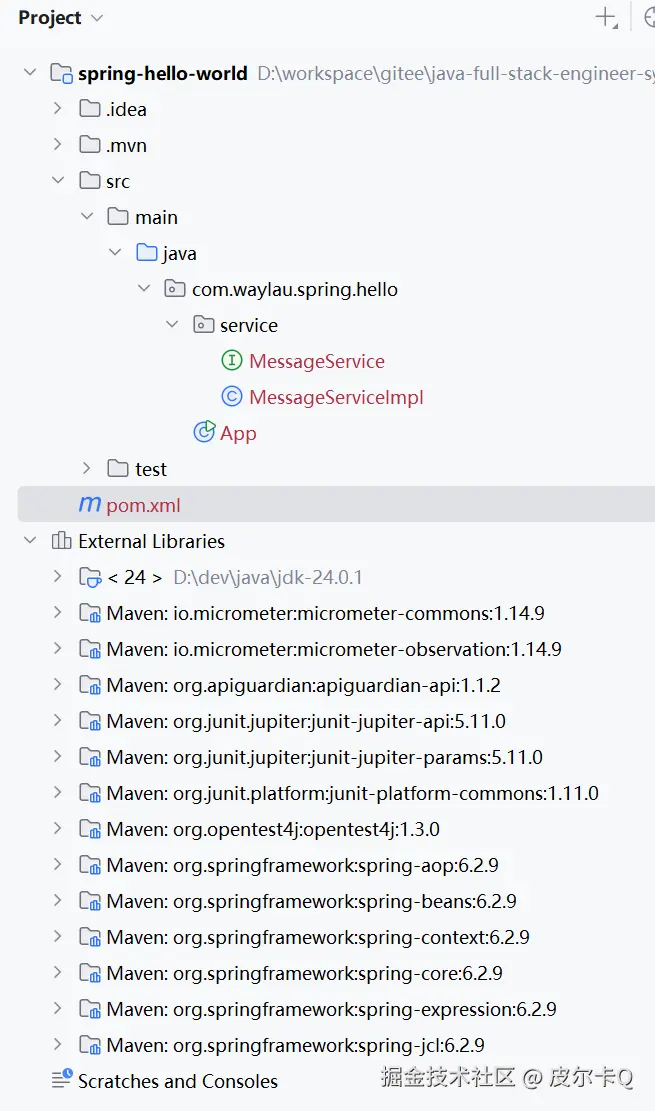The image size is (655, 1111).
Task: Select the MessageServiceImpl class
Action: tap(336, 397)
